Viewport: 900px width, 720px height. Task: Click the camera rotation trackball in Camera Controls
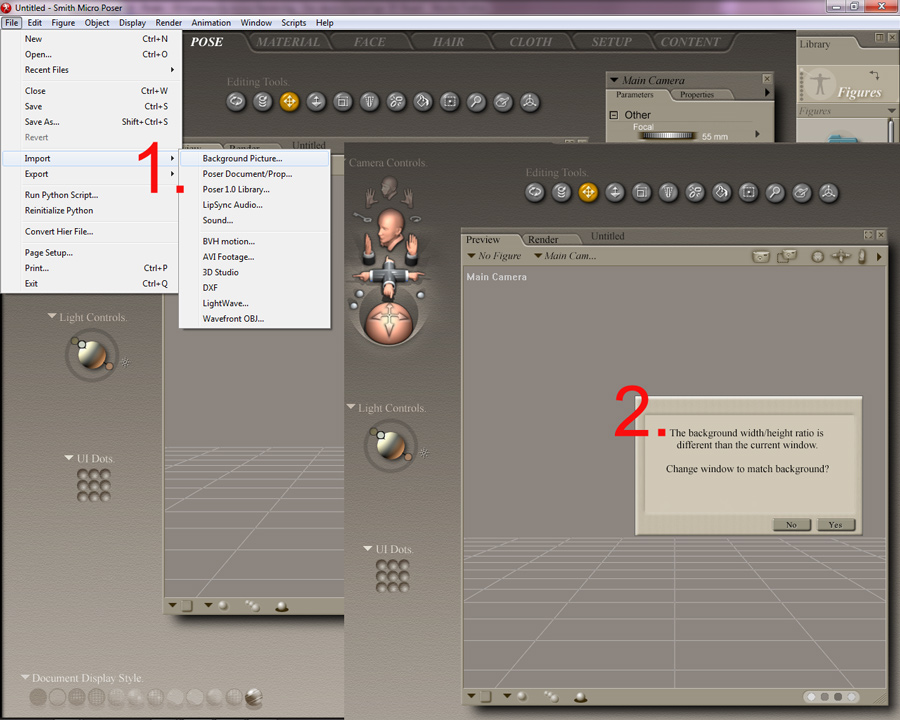tap(389, 324)
